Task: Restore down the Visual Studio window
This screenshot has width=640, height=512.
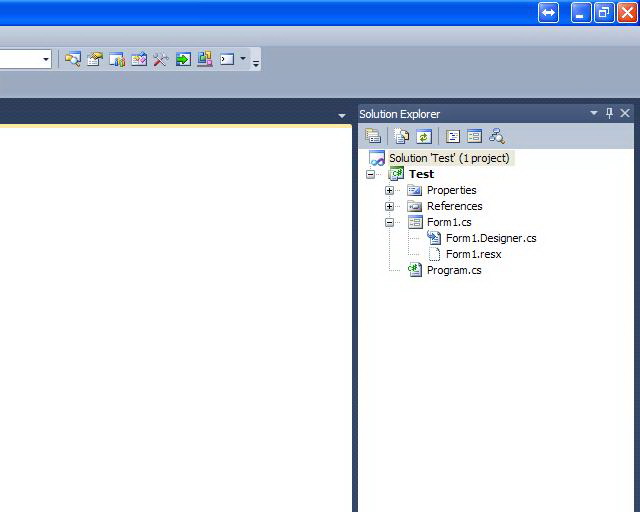Action: click(604, 12)
